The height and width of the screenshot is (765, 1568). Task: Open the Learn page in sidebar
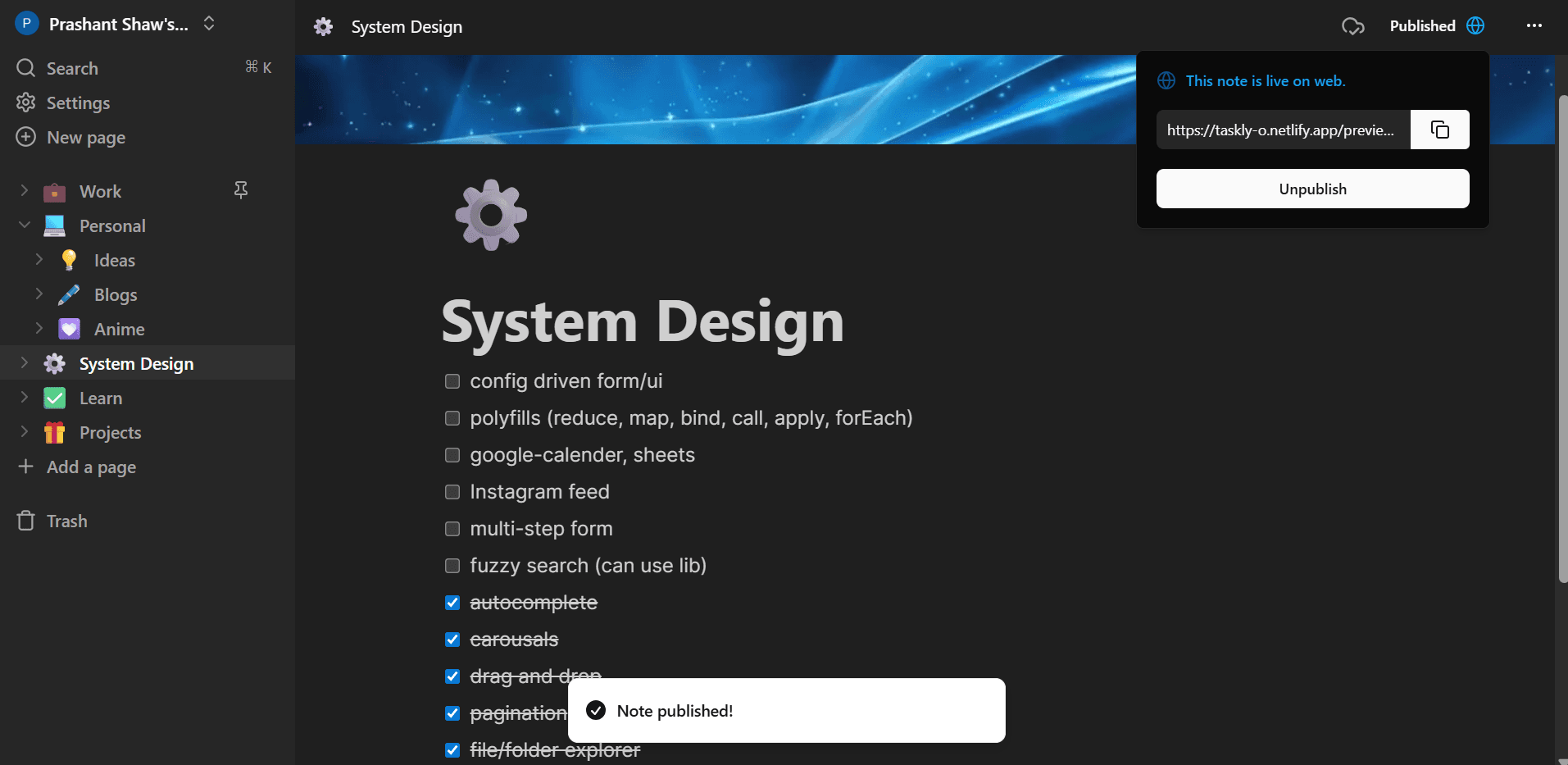click(x=101, y=398)
